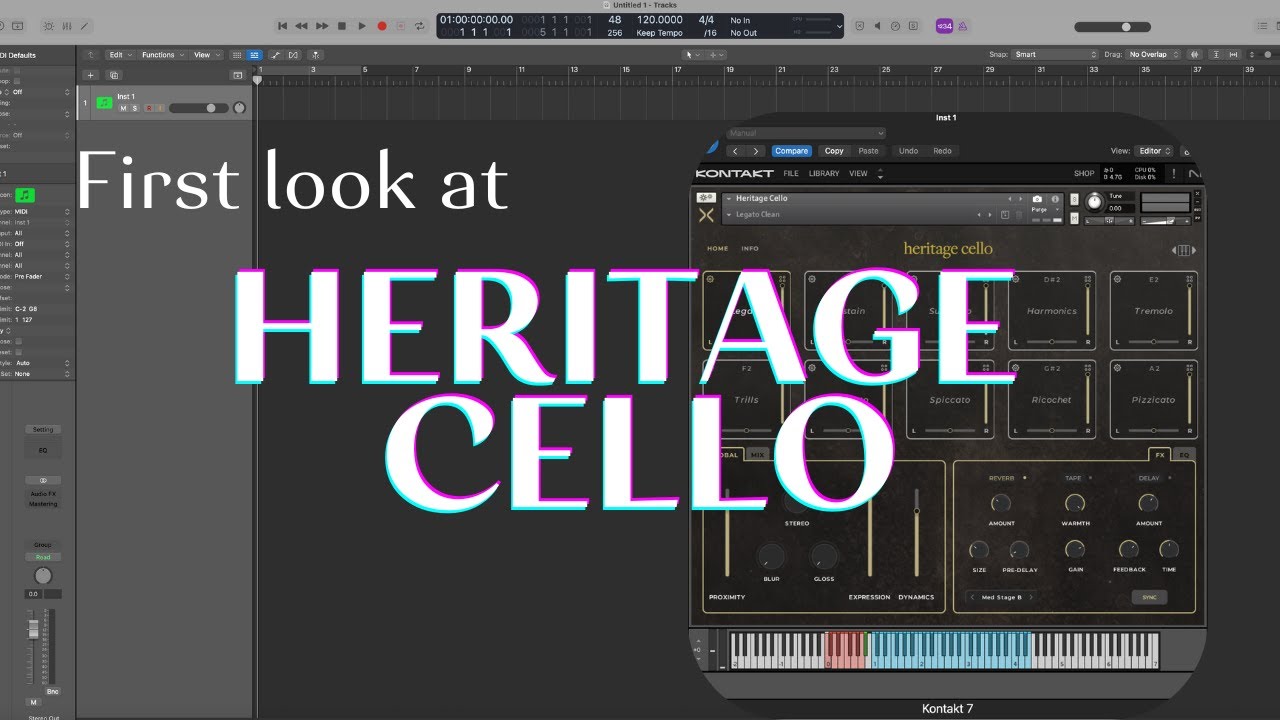Click the DYNAMICS slider handle
1280x720 pixels.
pyautogui.click(x=916, y=511)
